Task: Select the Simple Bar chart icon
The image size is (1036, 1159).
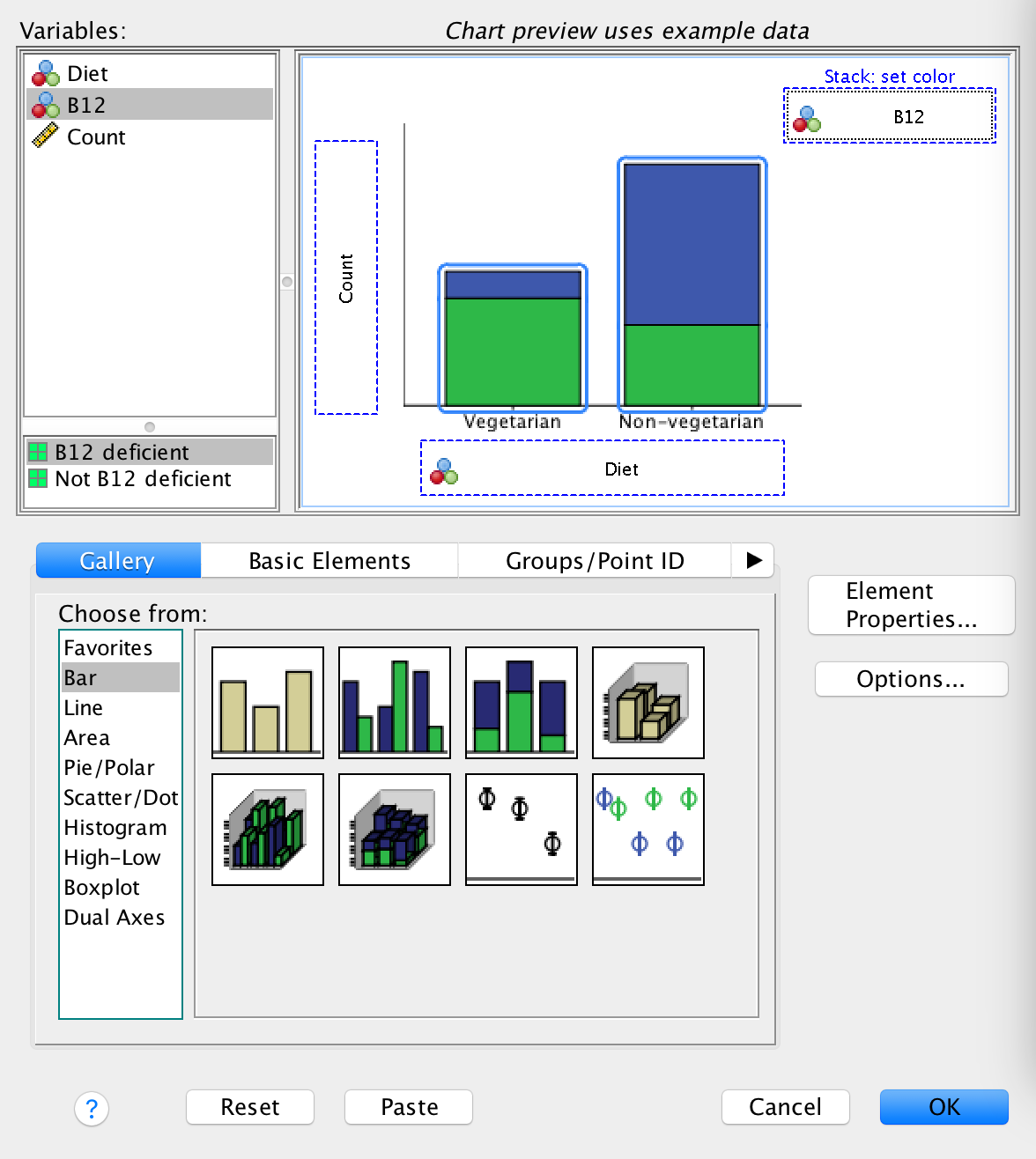Action: (267, 703)
